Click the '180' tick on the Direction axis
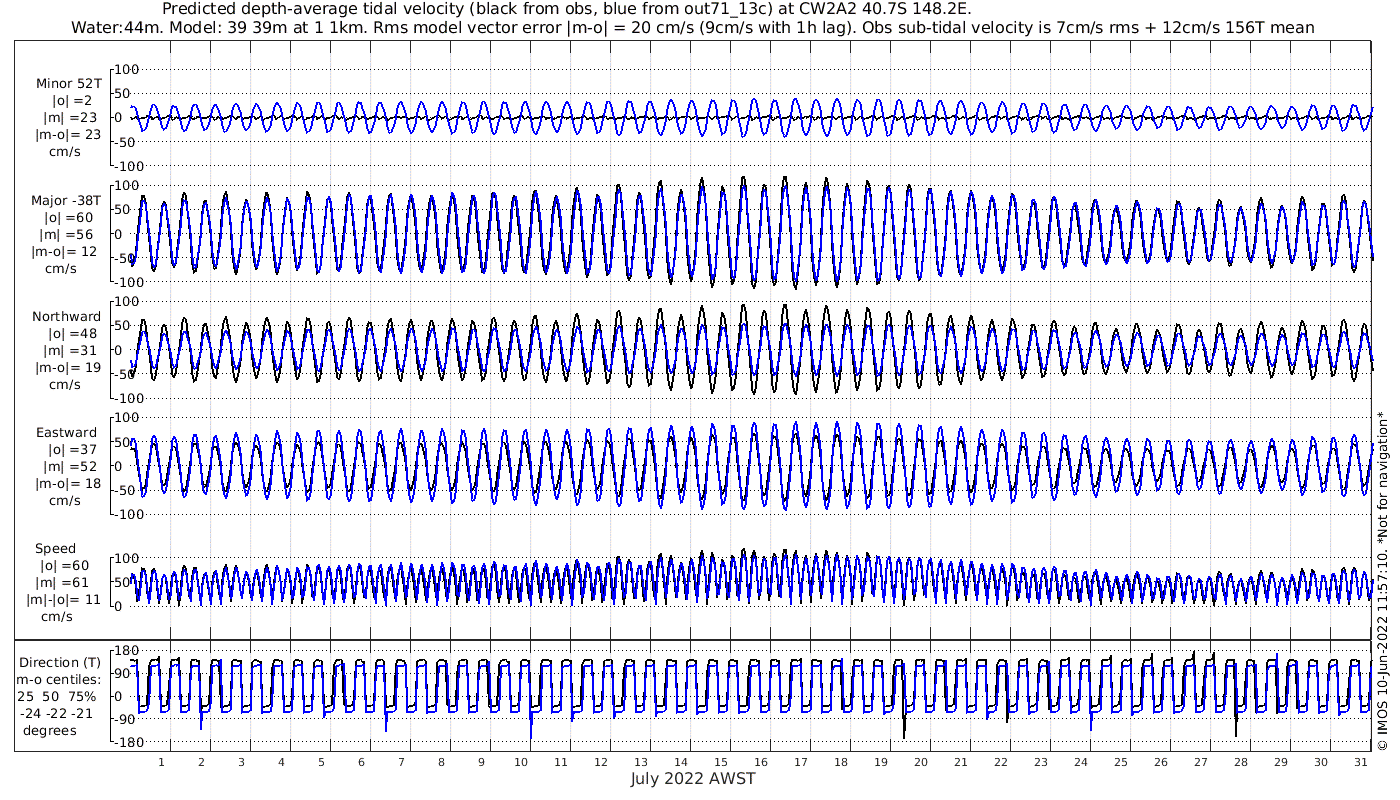Image resolution: width=1400 pixels, height=800 pixels. tap(124, 651)
